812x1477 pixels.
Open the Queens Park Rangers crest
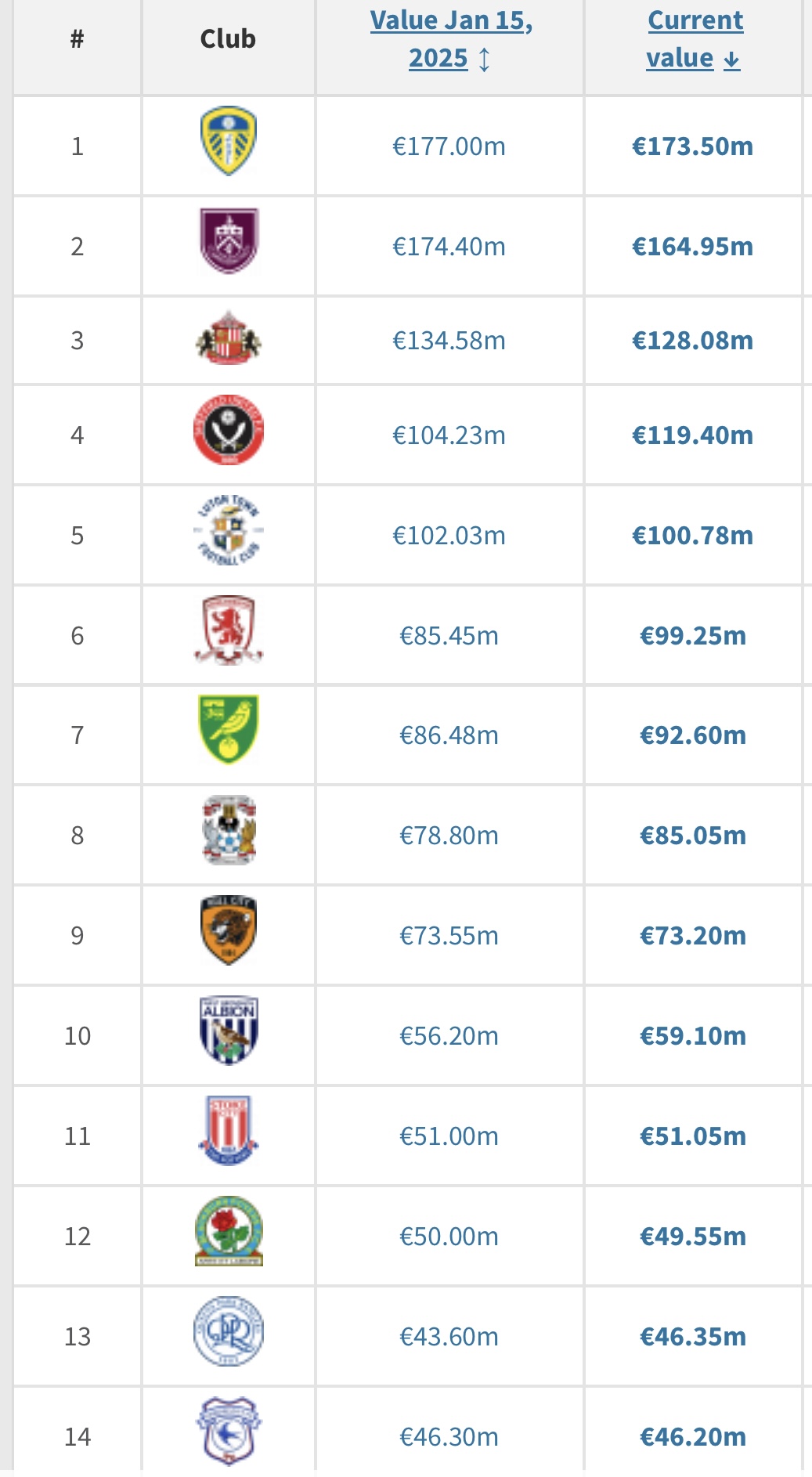(x=228, y=1331)
